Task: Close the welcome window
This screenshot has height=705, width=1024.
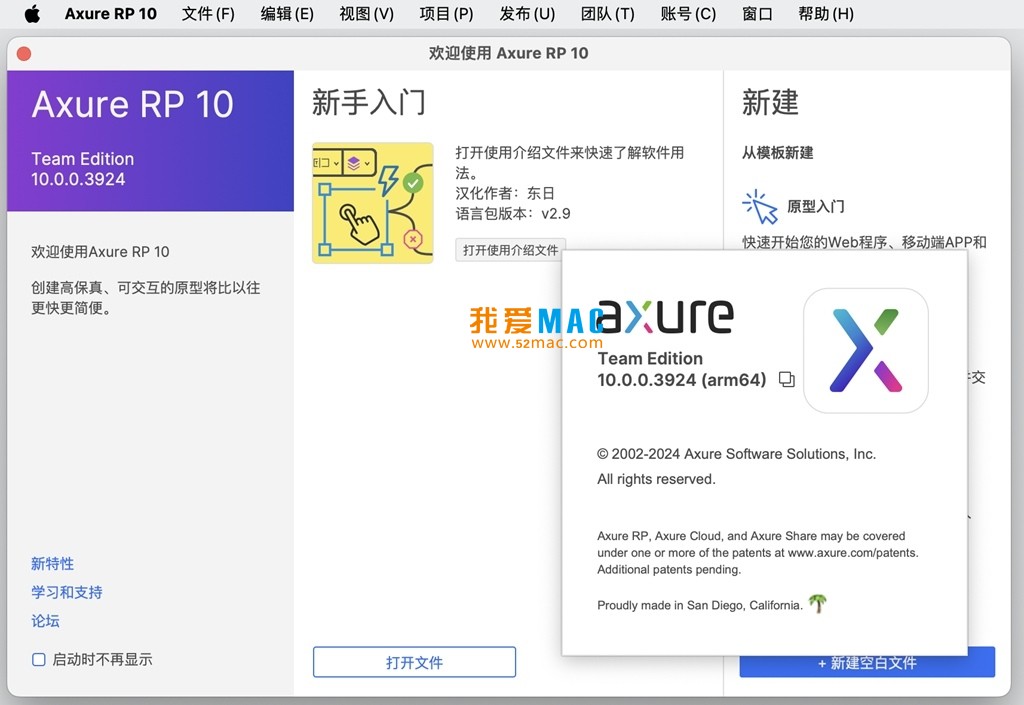Action: pos(24,54)
